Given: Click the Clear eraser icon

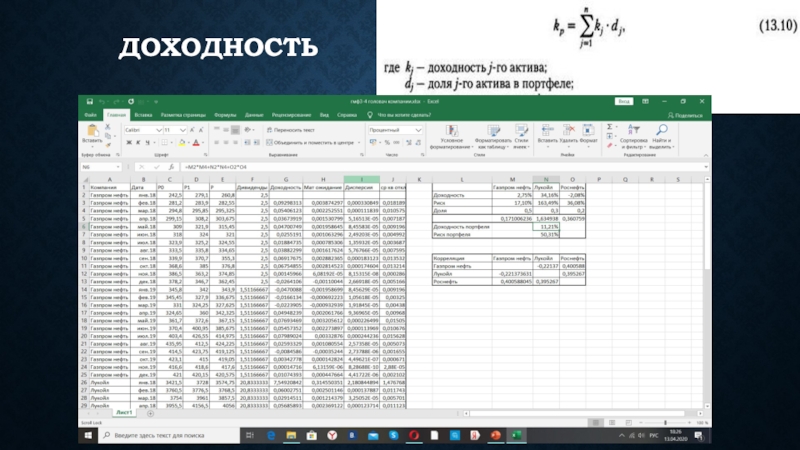Looking at the screenshot, I should coord(610,146).
